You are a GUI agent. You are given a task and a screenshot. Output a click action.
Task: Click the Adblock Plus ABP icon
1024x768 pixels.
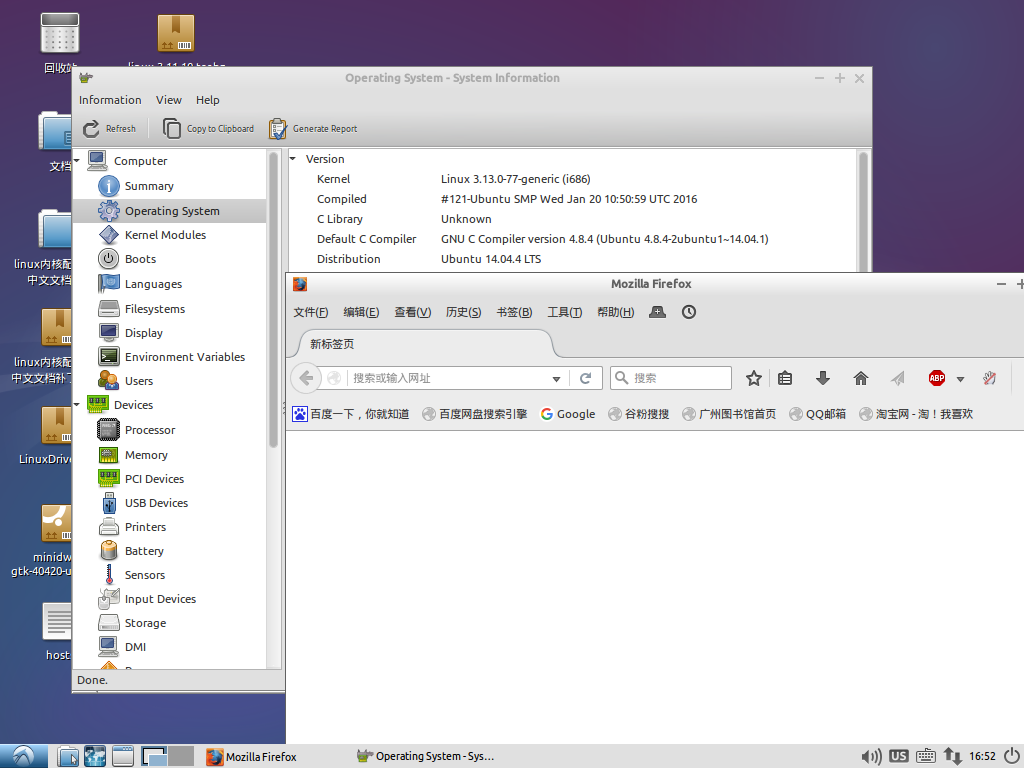point(936,377)
